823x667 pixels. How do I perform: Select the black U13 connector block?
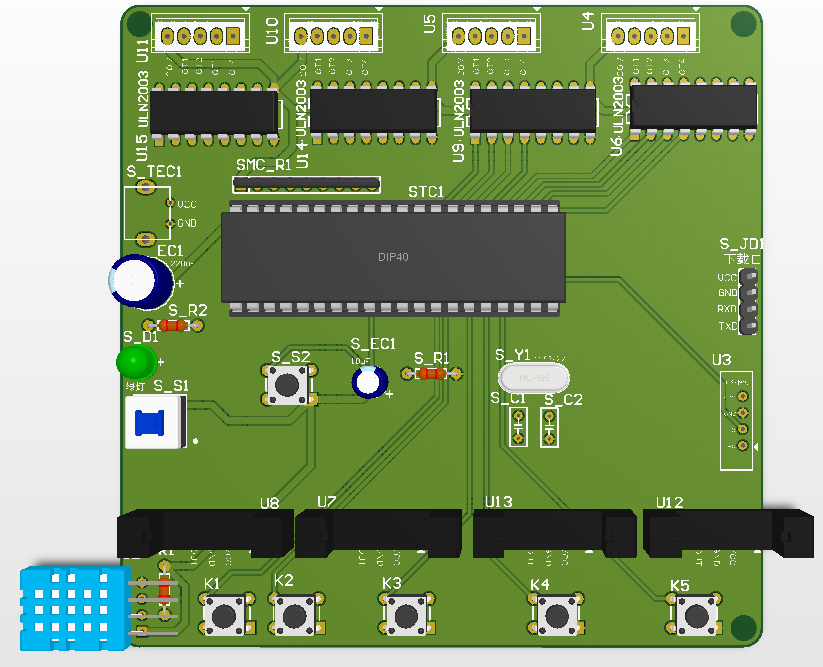coord(554,533)
